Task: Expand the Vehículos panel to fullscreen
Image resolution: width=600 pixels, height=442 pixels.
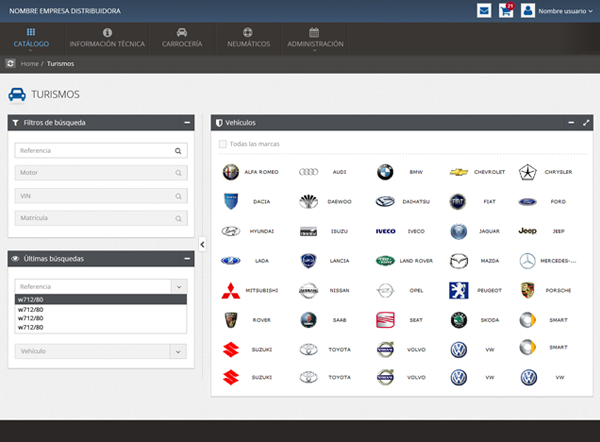Action: tap(586, 123)
